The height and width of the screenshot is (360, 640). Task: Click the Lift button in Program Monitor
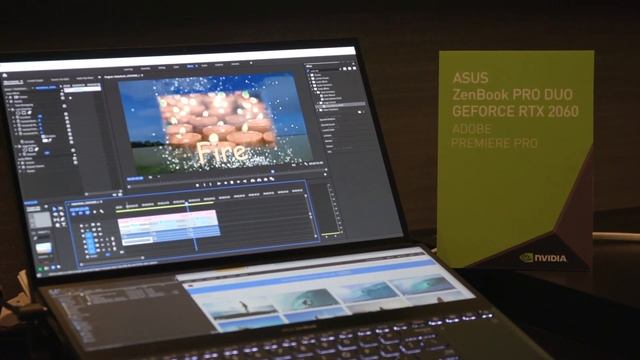253,180
